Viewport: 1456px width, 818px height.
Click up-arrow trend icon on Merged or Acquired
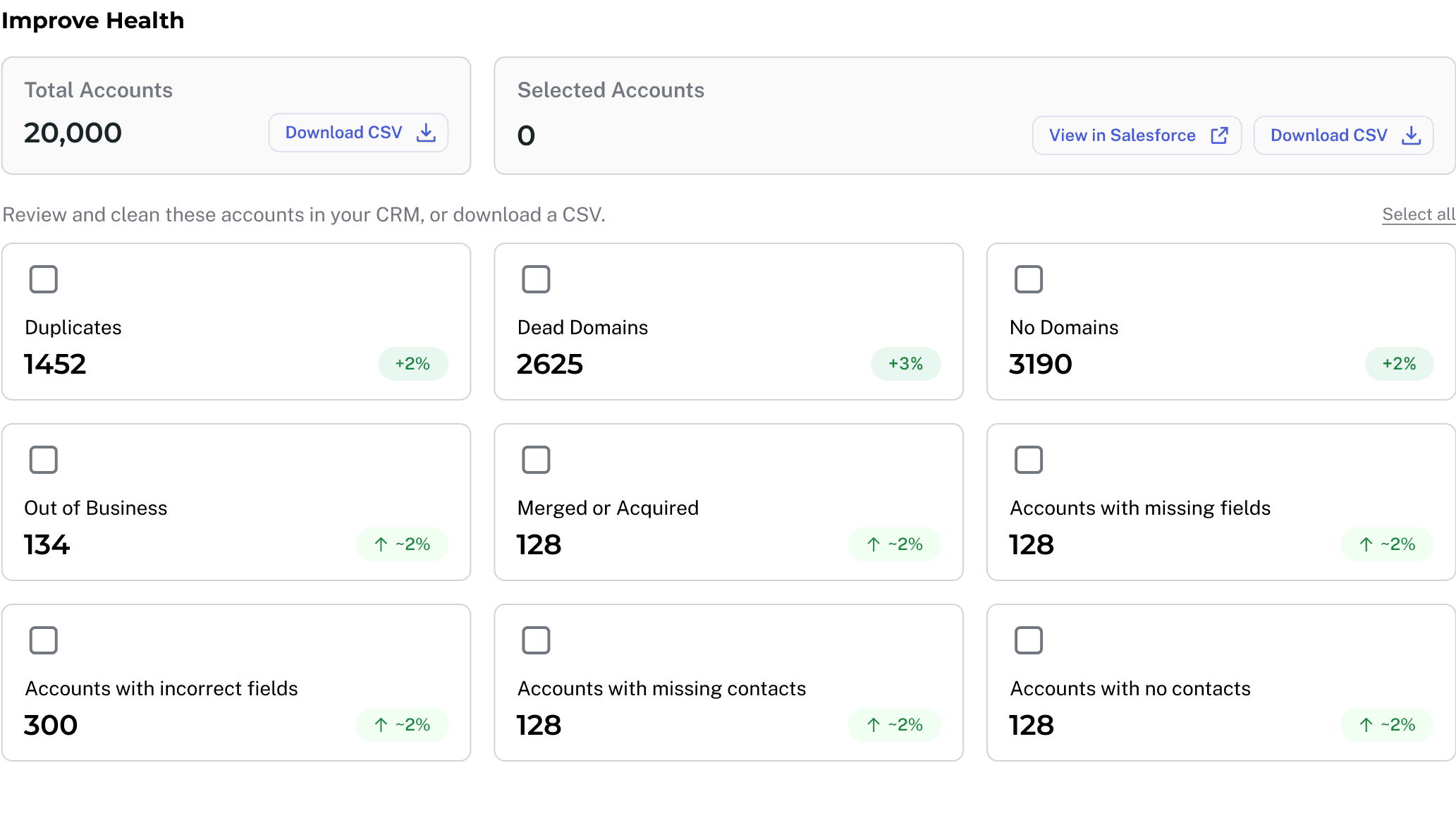874,544
